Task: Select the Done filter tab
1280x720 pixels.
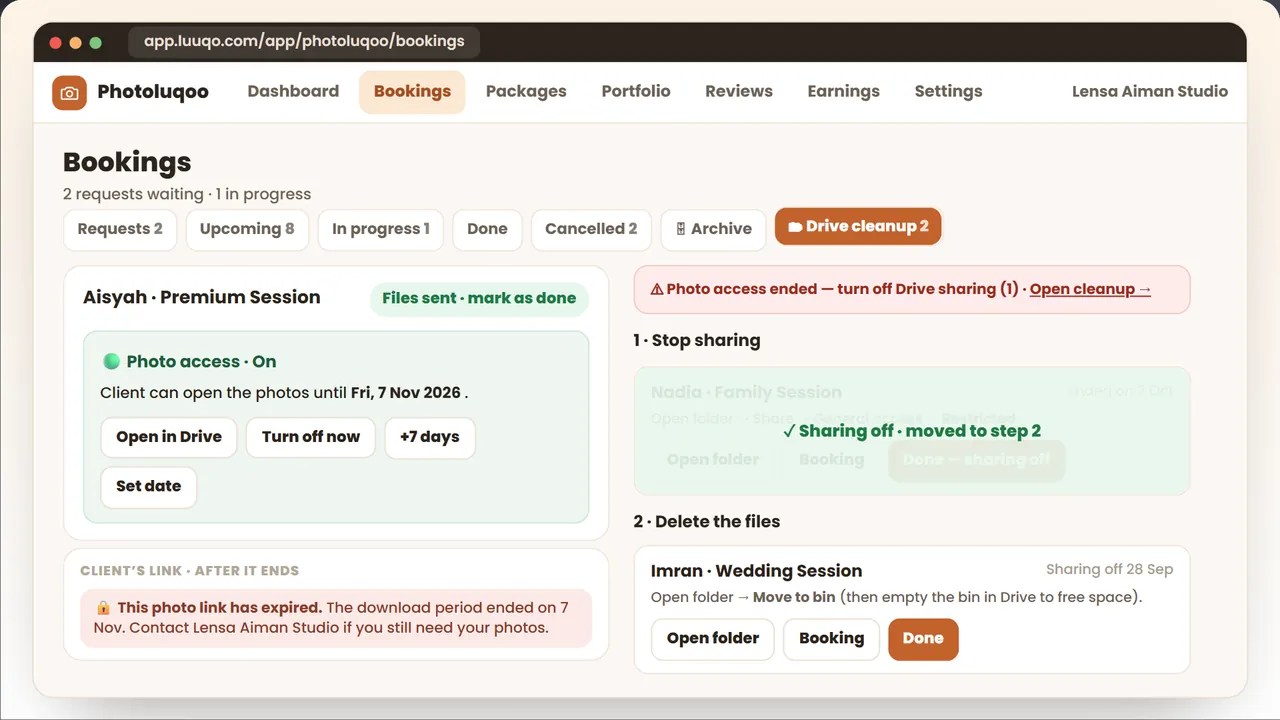Action: point(487,229)
